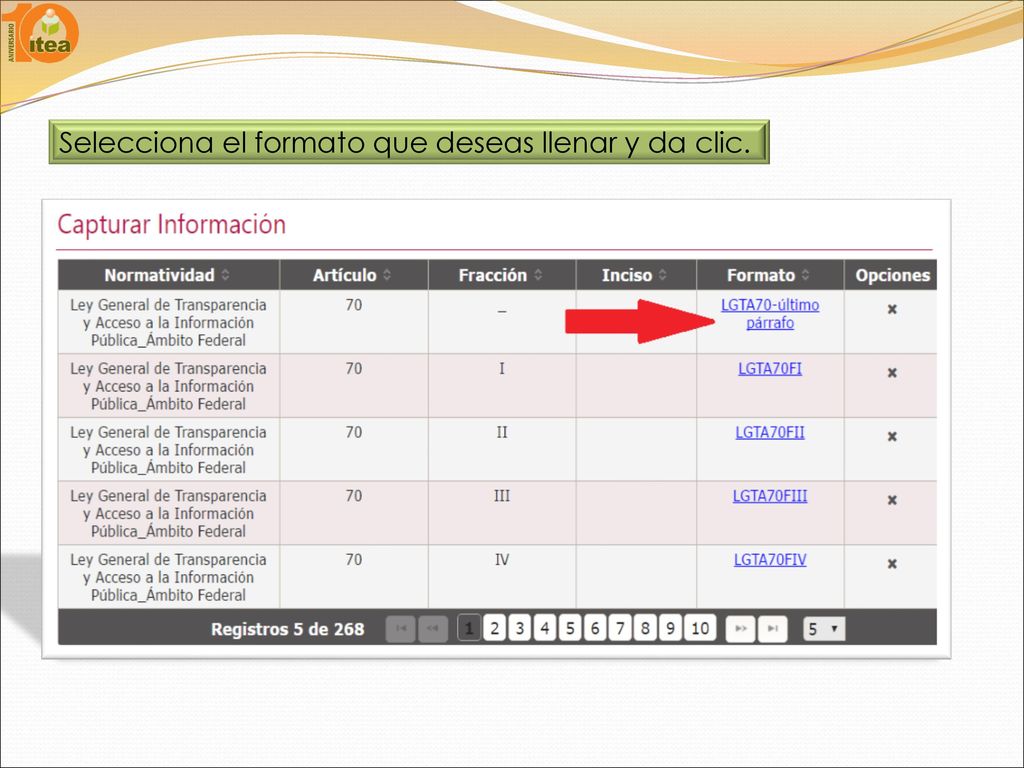Open rows-per-page dropdown showing 5

[x=824, y=629]
